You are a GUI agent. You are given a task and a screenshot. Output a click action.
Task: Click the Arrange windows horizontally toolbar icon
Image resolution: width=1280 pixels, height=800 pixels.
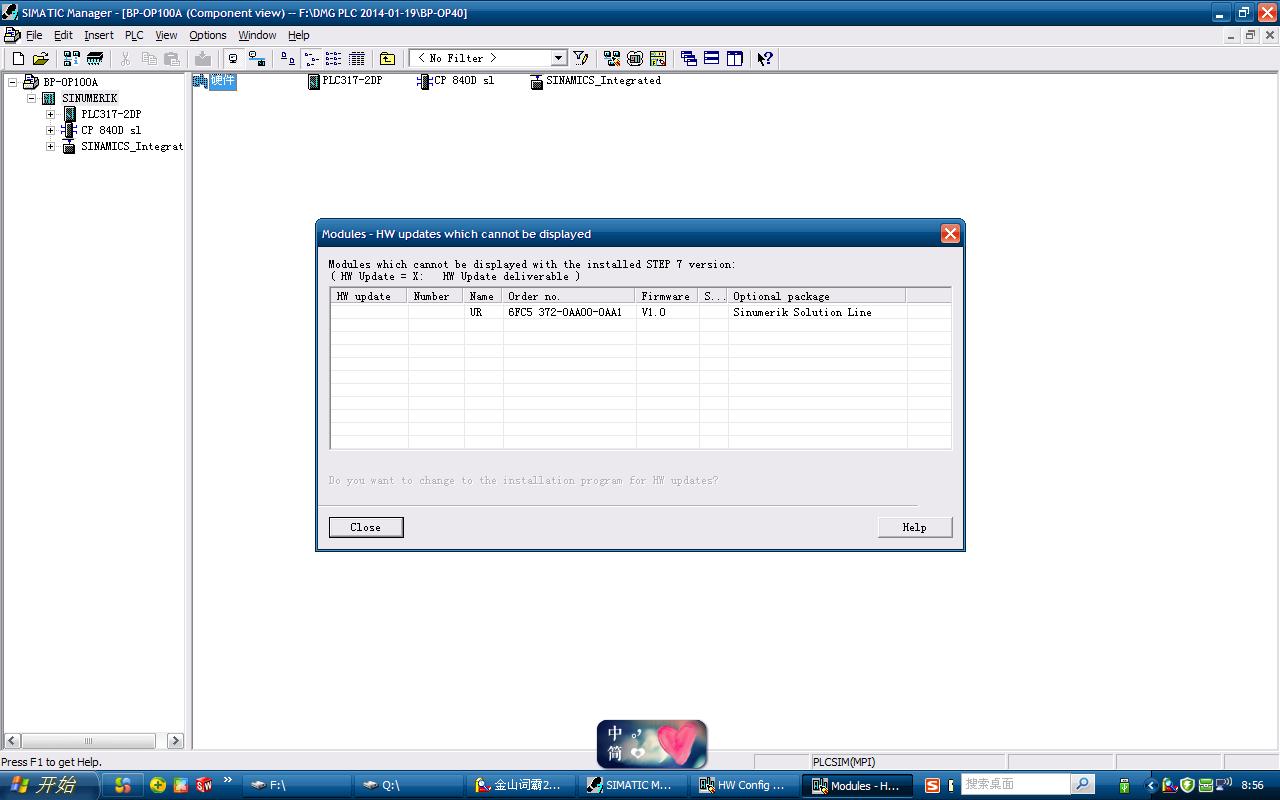point(711,58)
